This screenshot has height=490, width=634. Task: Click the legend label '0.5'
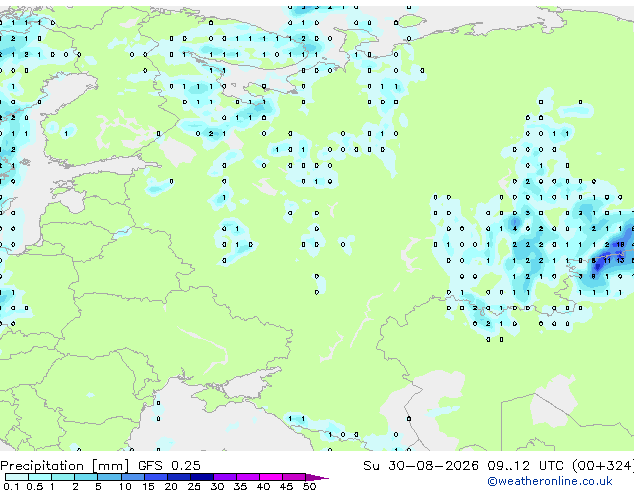pos(35,486)
